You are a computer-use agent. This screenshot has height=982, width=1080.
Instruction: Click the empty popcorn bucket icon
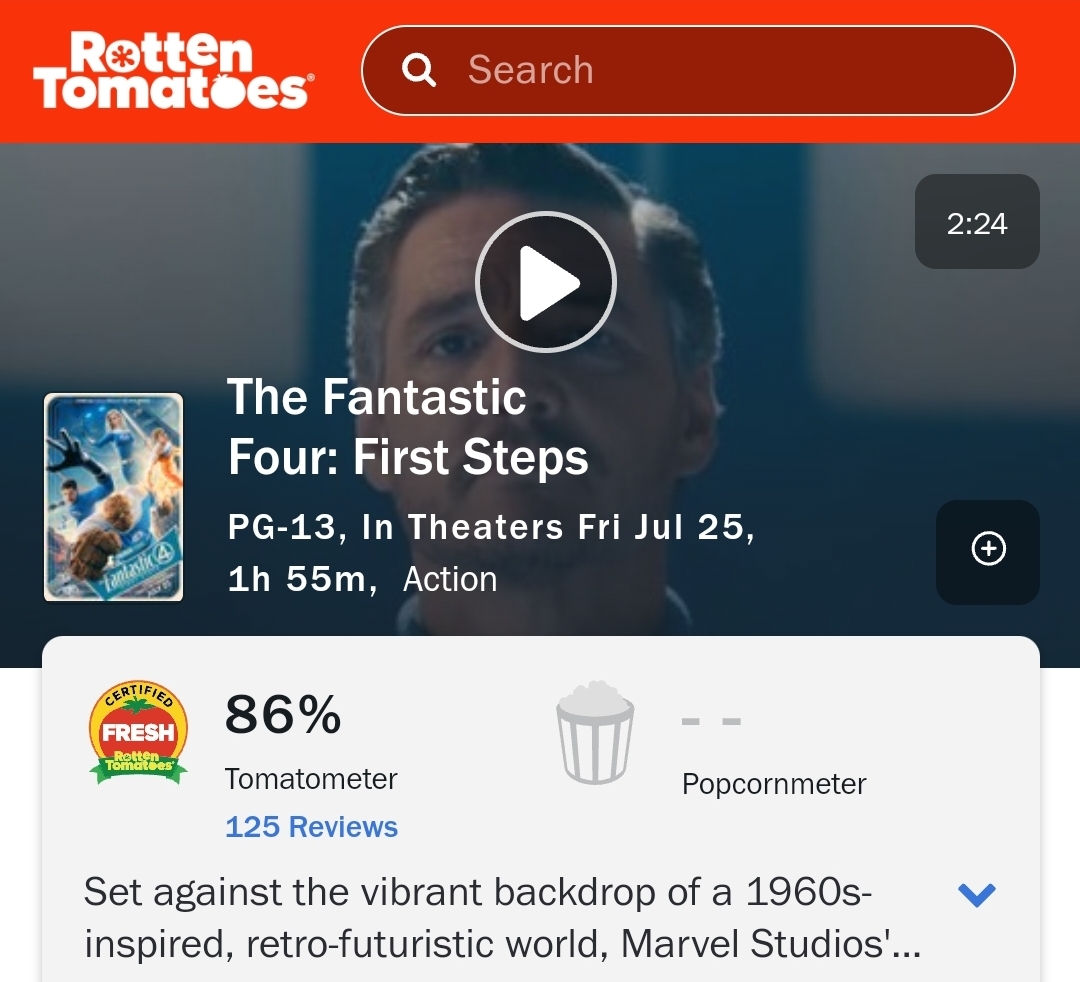pos(594,732)
